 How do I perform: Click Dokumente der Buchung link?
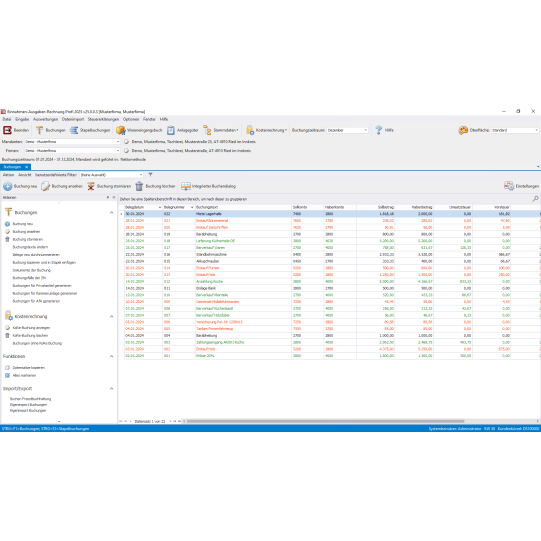click(32, 270)
